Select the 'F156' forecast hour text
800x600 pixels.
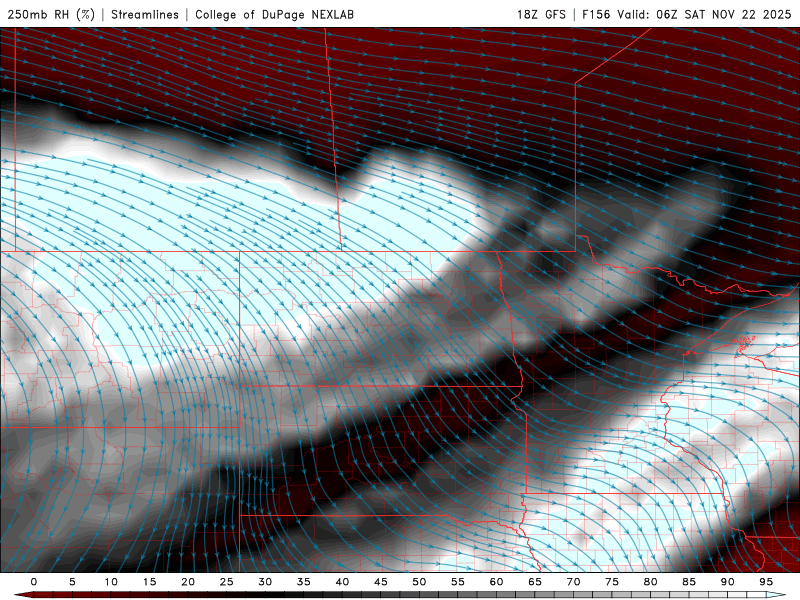pyautogui.click(x=596, y=14)
